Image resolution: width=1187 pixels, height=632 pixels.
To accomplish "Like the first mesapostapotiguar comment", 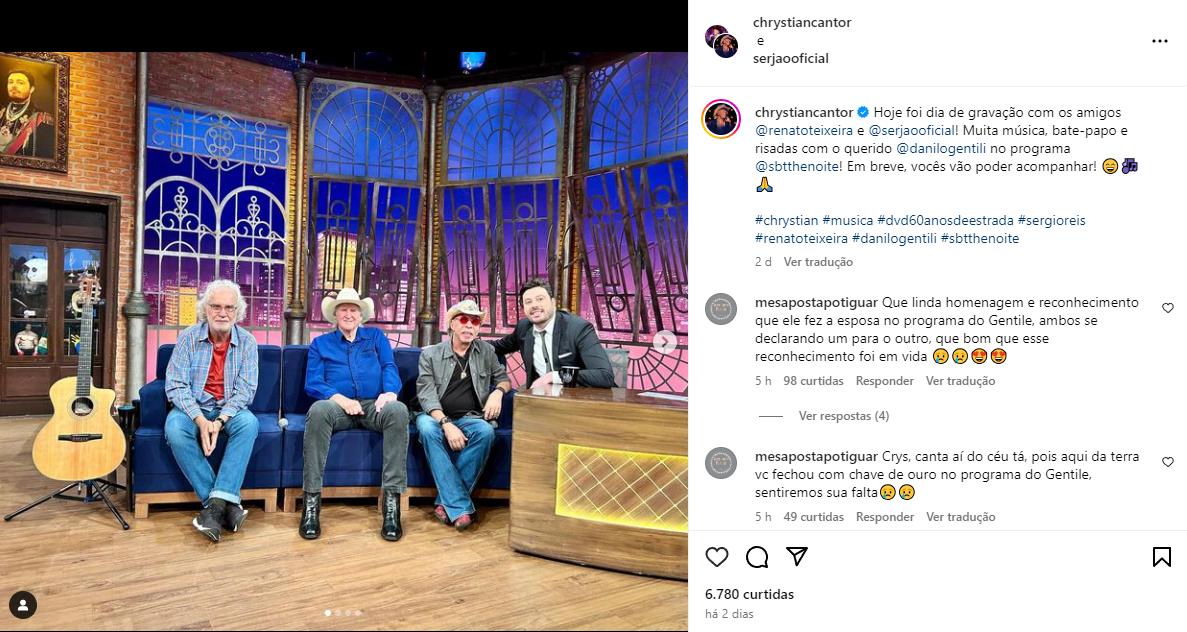I will click(x=1167, y=308).
